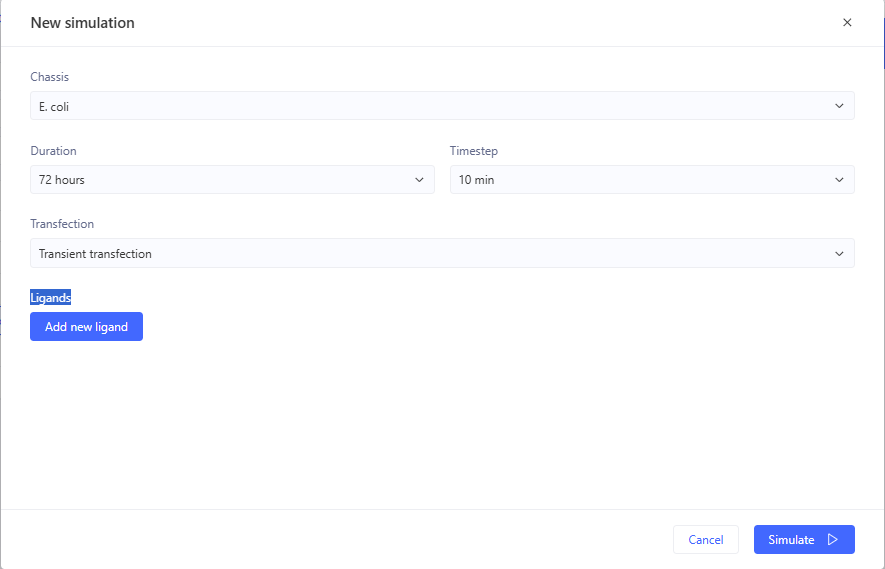Click the Add new ligand button
This screenshot has height=569, width=885.
pos(86,327)
